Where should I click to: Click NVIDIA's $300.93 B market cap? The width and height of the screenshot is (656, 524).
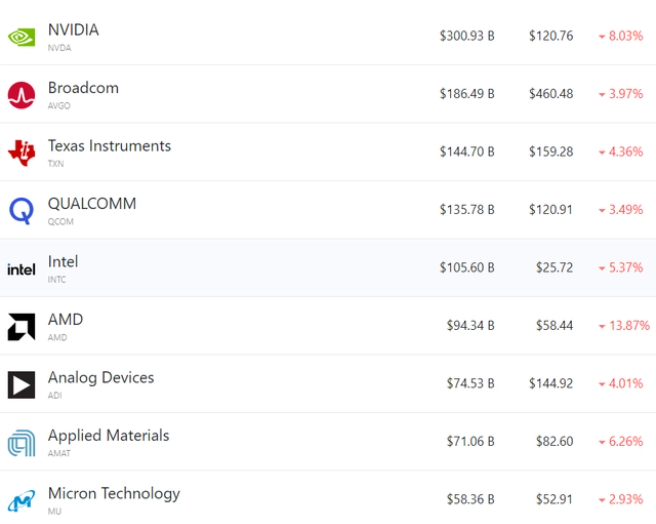coord(467,36)
